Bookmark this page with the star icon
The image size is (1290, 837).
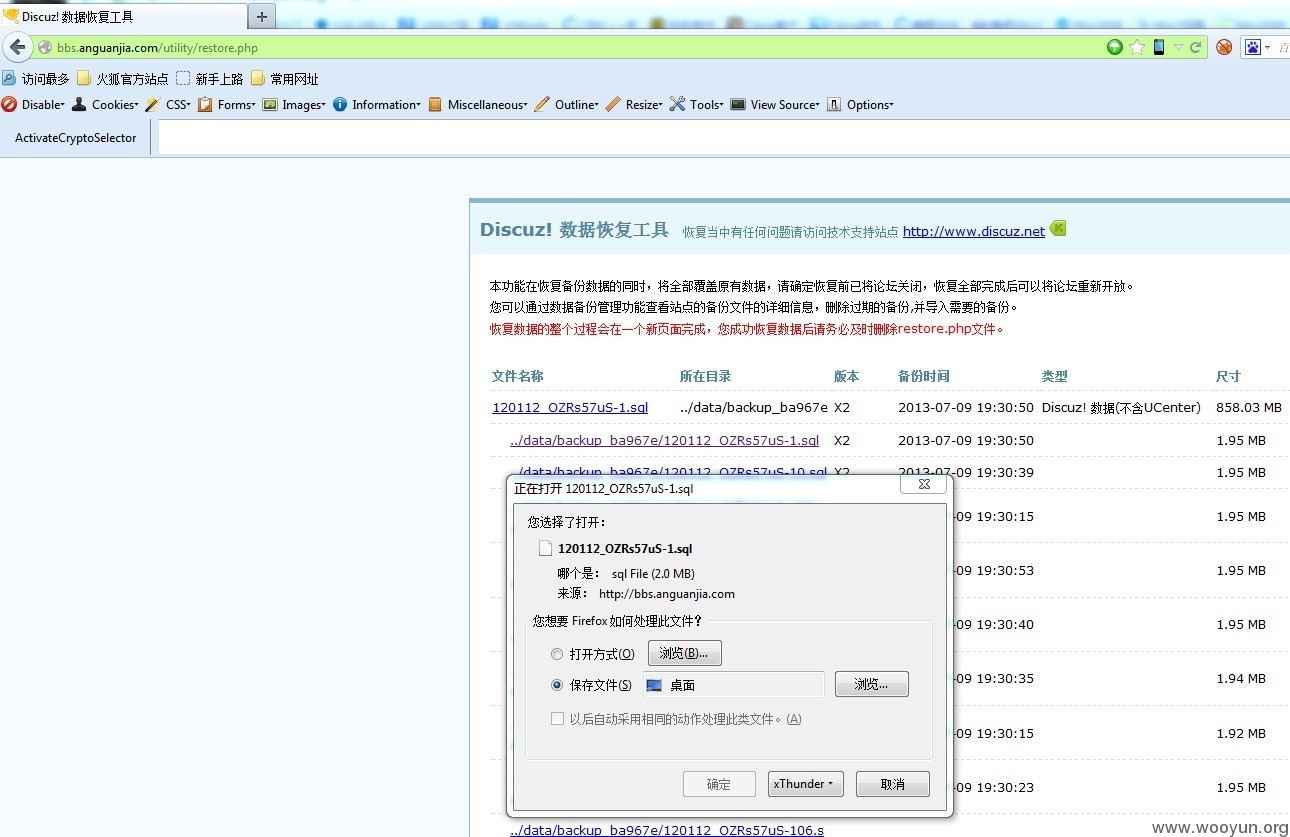(x=1137, y=47)
